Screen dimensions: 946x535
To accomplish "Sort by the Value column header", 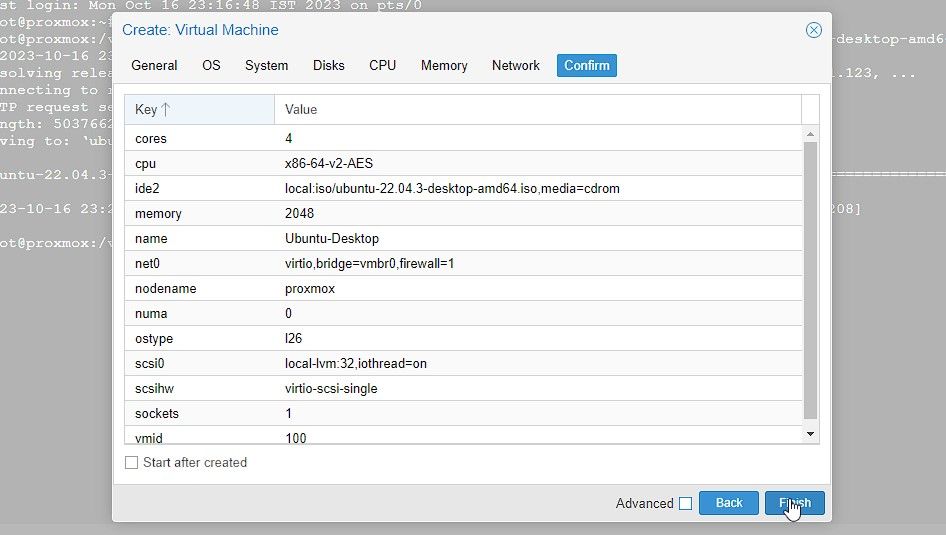I will coord(537,109).
